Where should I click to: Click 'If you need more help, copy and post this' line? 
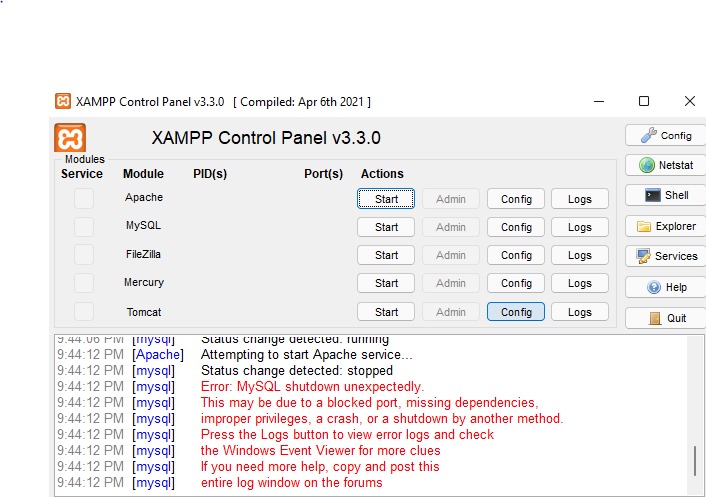(320, 466)
